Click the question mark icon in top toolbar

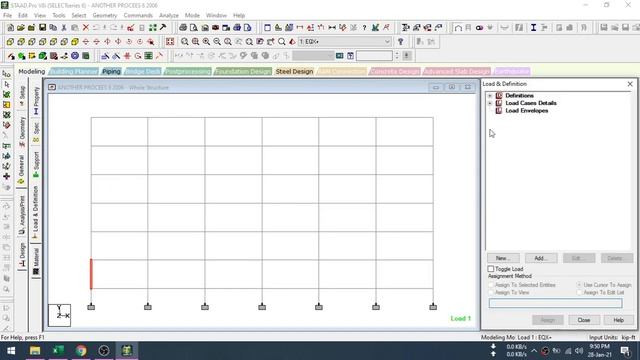[x=364, y=28]
